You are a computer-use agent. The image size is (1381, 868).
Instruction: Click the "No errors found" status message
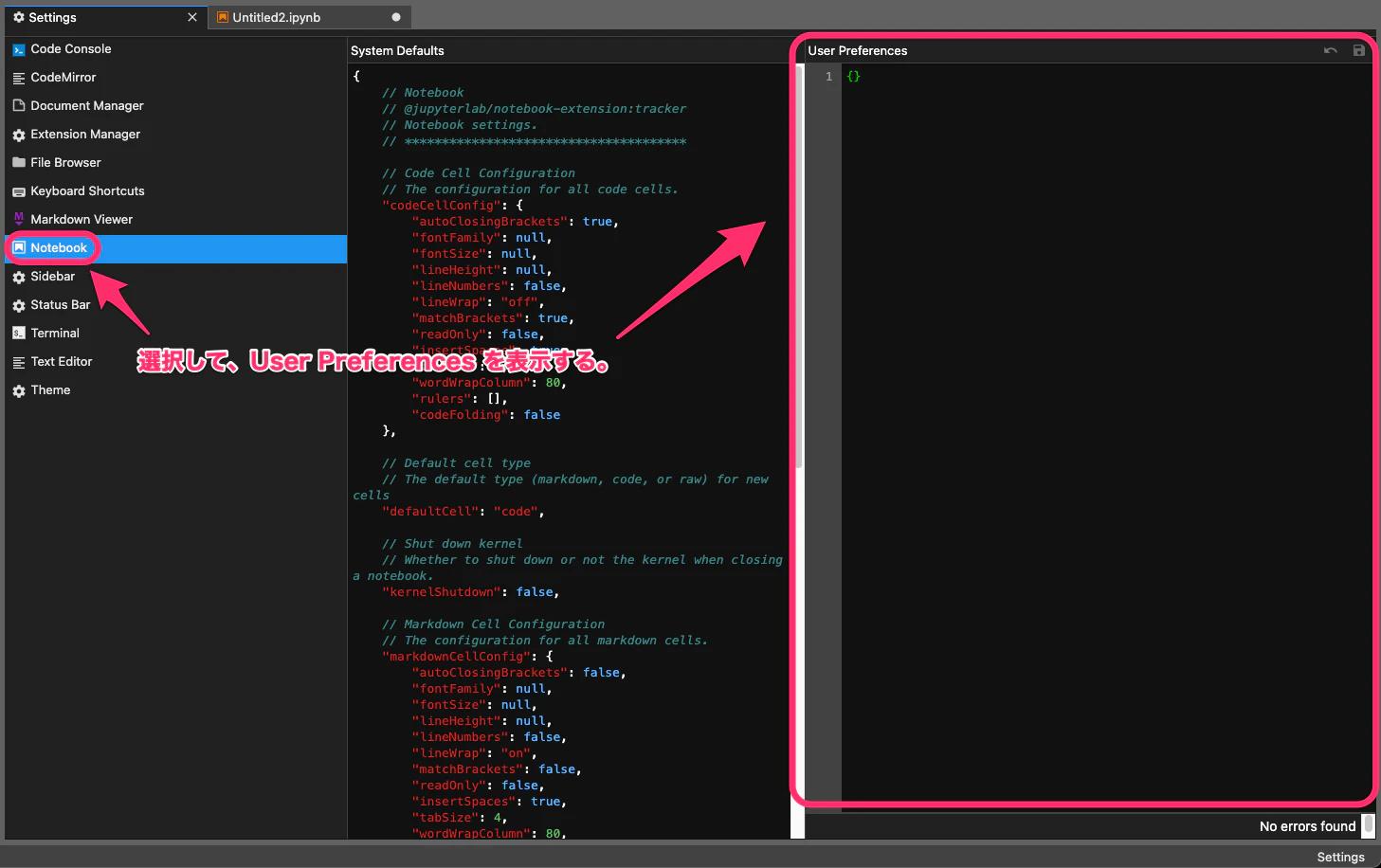pyautogui.click(x=1307, y=826)
